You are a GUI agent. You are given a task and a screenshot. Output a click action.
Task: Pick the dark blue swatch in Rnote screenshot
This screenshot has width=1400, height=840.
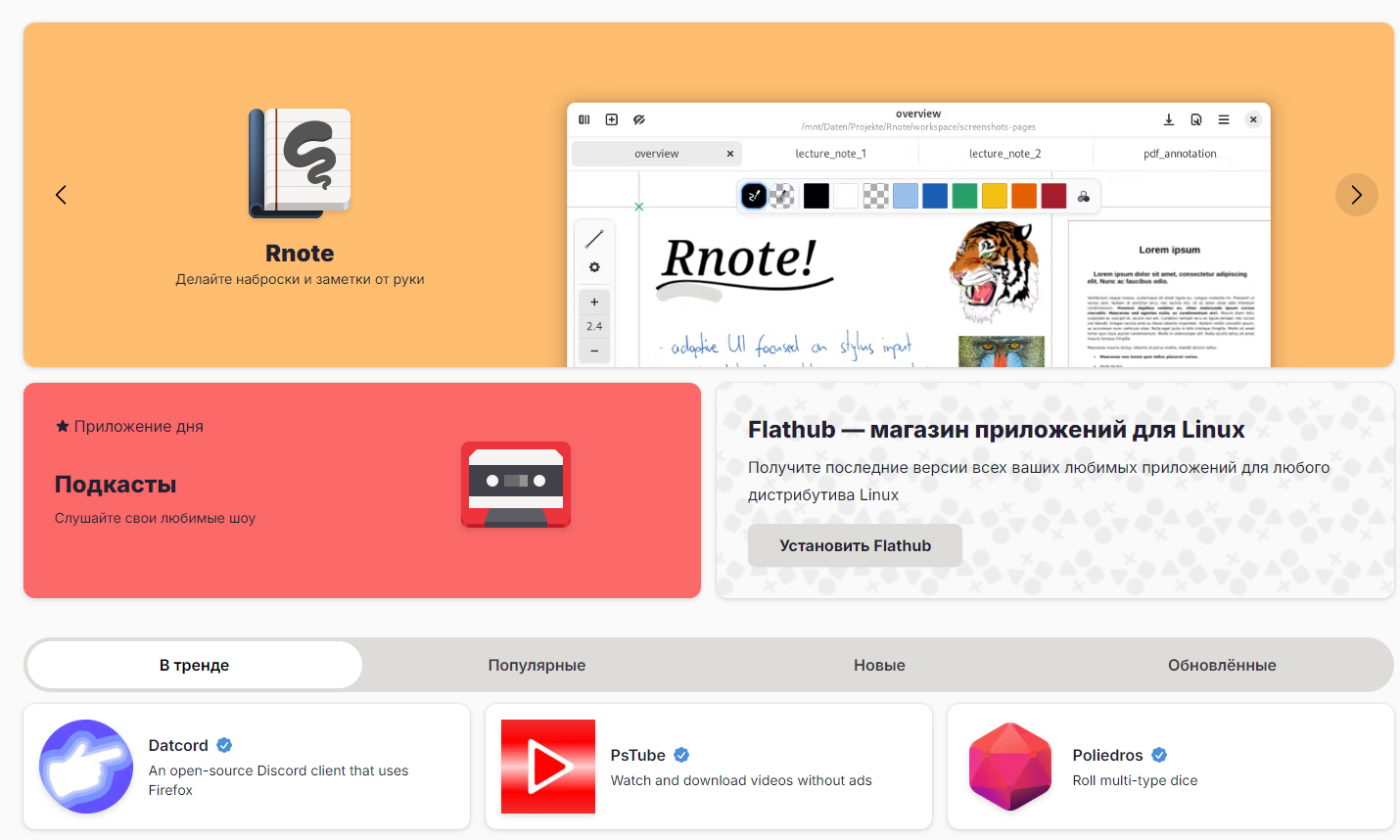(x=935, y=196)
